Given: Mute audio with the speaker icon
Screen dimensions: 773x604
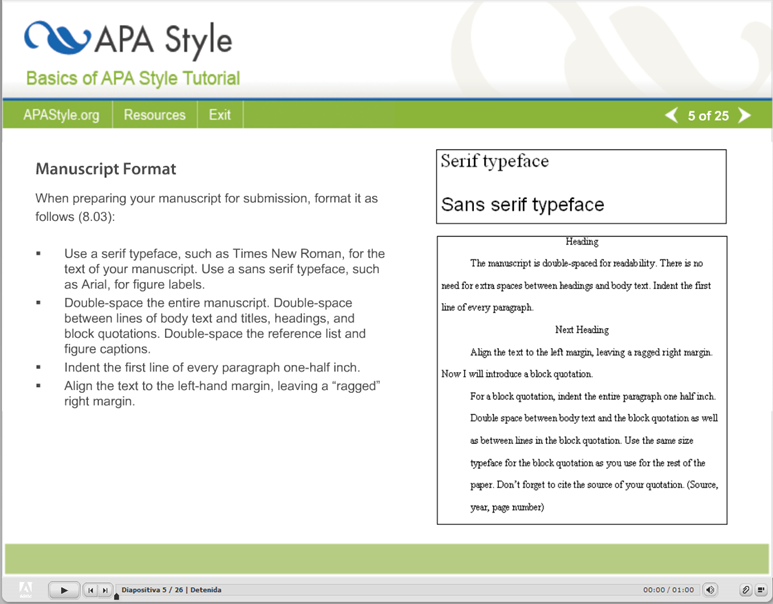Looking at the screenshot, I should click(710, 590).
